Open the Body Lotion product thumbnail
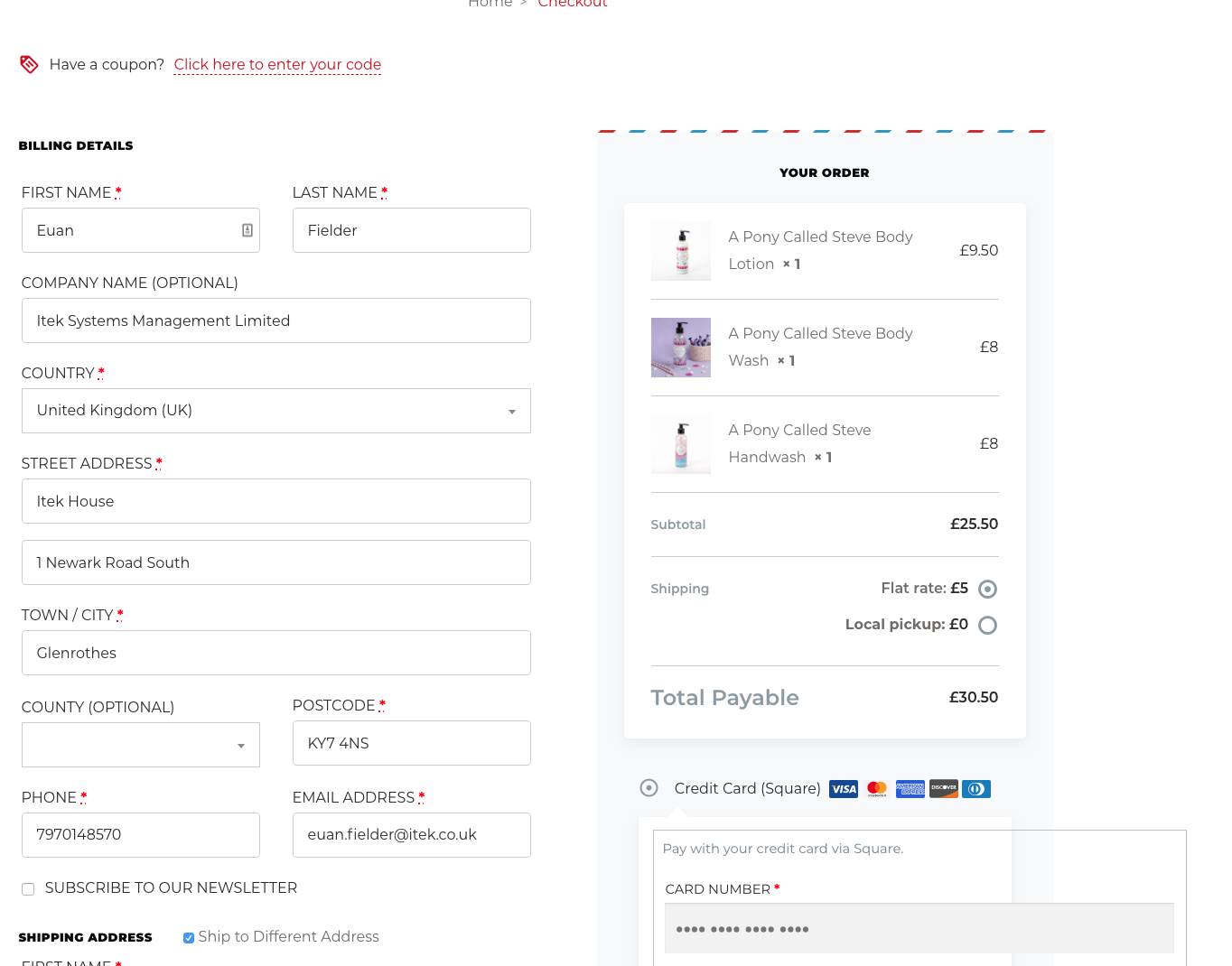 (681, 251)
